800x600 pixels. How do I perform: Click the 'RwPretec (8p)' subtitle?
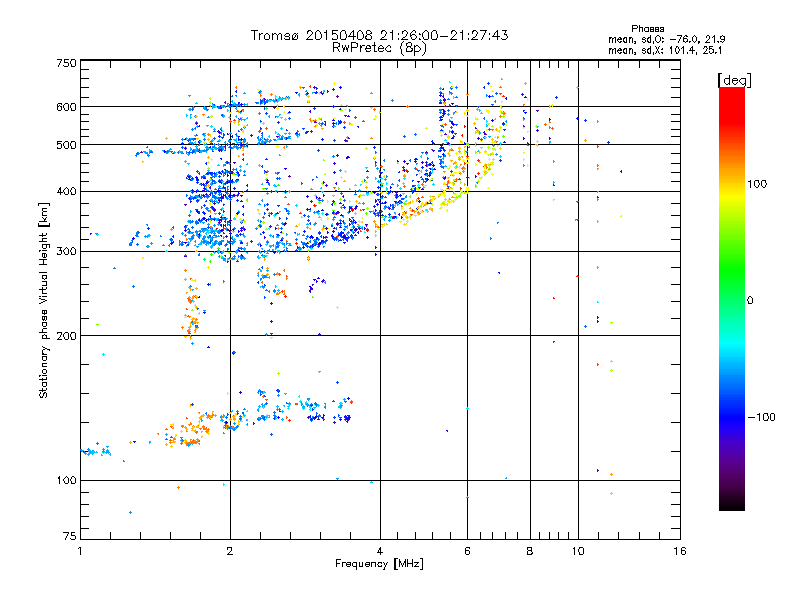[x=379, y=48]
